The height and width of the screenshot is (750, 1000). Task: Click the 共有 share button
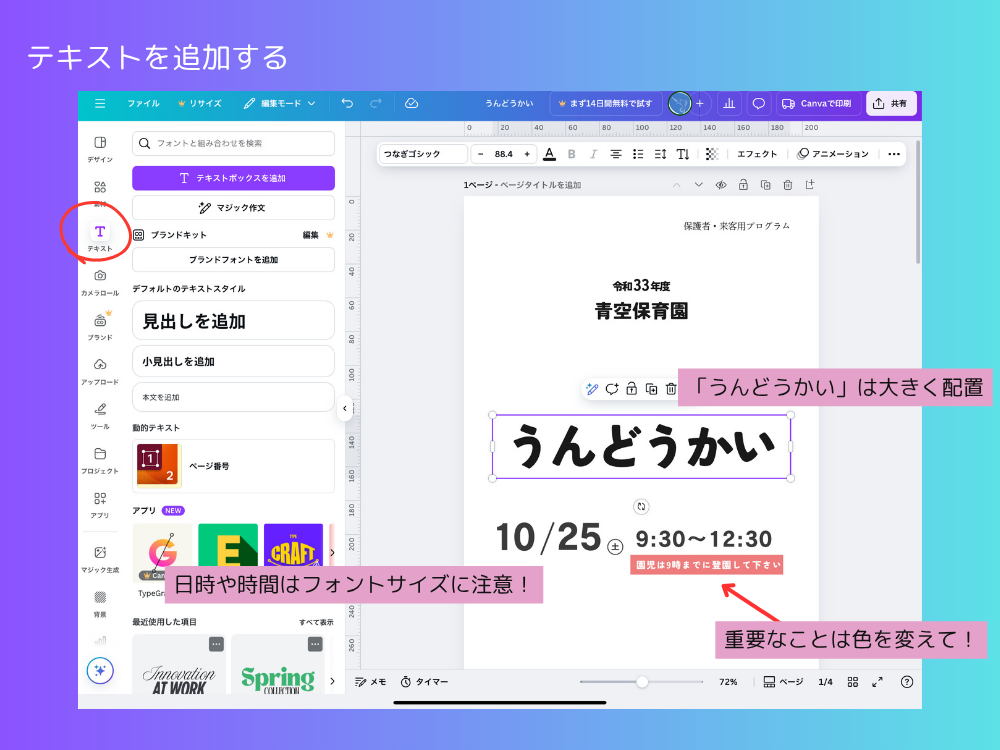tap(891, 103)
